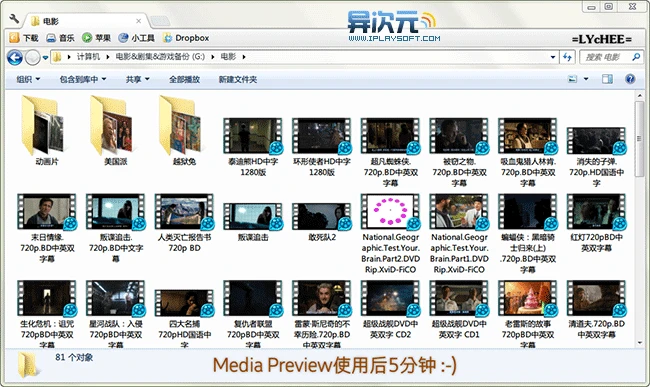Close the 电影 tab
650x387 pixels.
pyautogui.click(x=138, y=21)
